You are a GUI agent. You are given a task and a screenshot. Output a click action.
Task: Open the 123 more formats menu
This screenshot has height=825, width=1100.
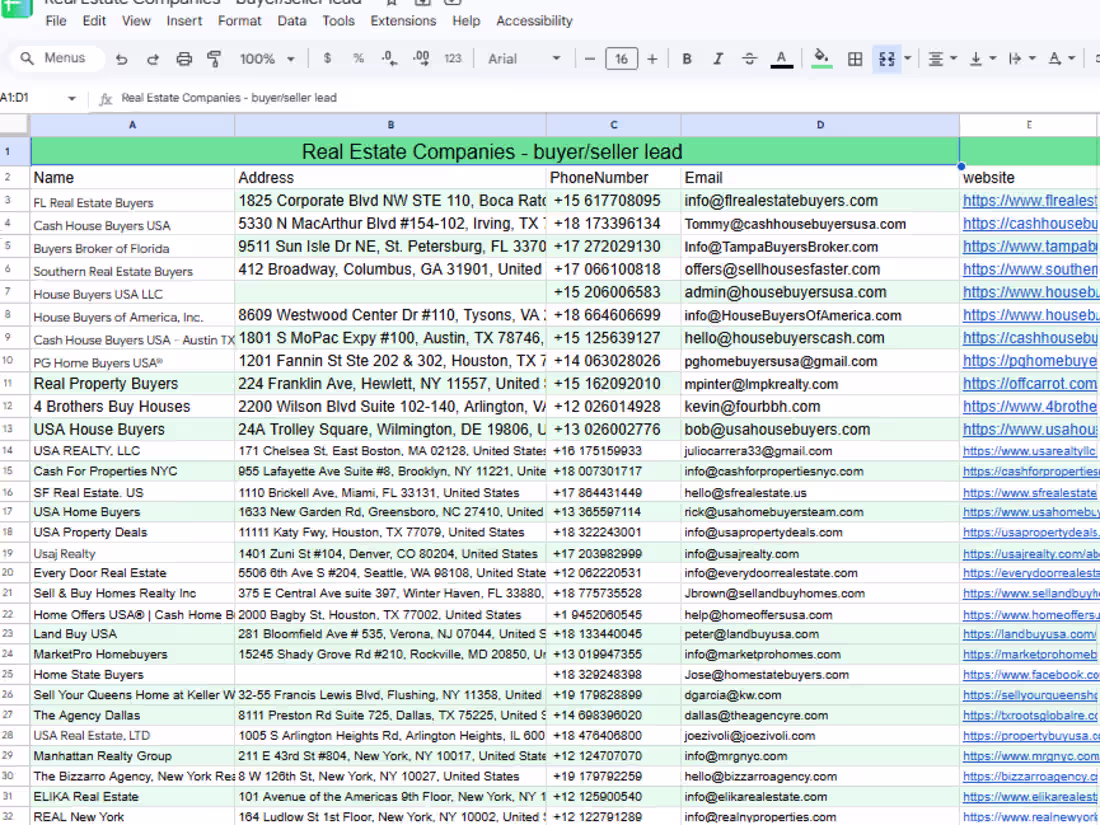pos(452,59)
